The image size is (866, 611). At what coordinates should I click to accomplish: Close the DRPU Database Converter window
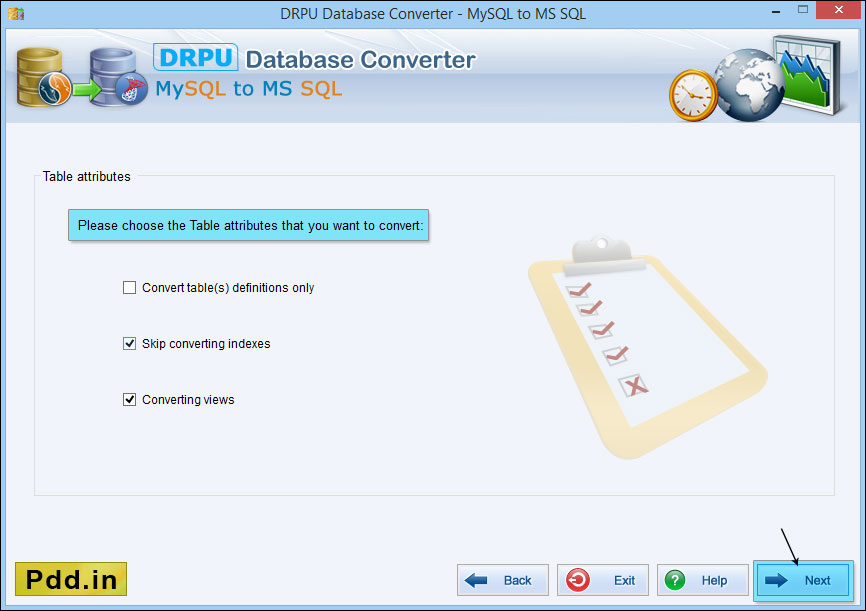(839, 10)
